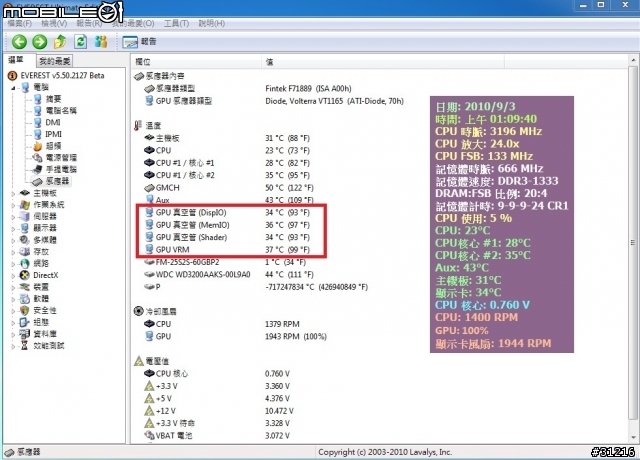Select the IPMI tree item
The width and height of the screenshot is (640, 460).
click(x=53, y=134)
